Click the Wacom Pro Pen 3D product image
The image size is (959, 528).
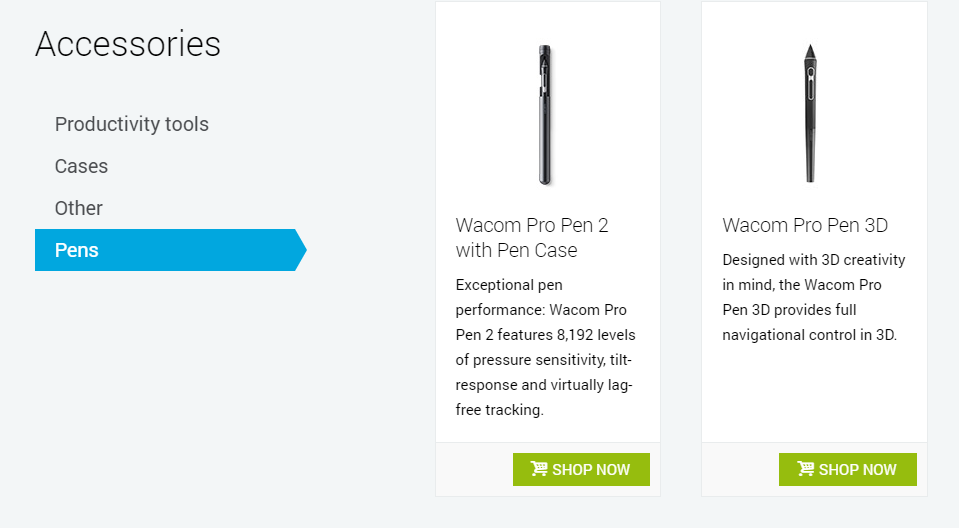(811, 113)
